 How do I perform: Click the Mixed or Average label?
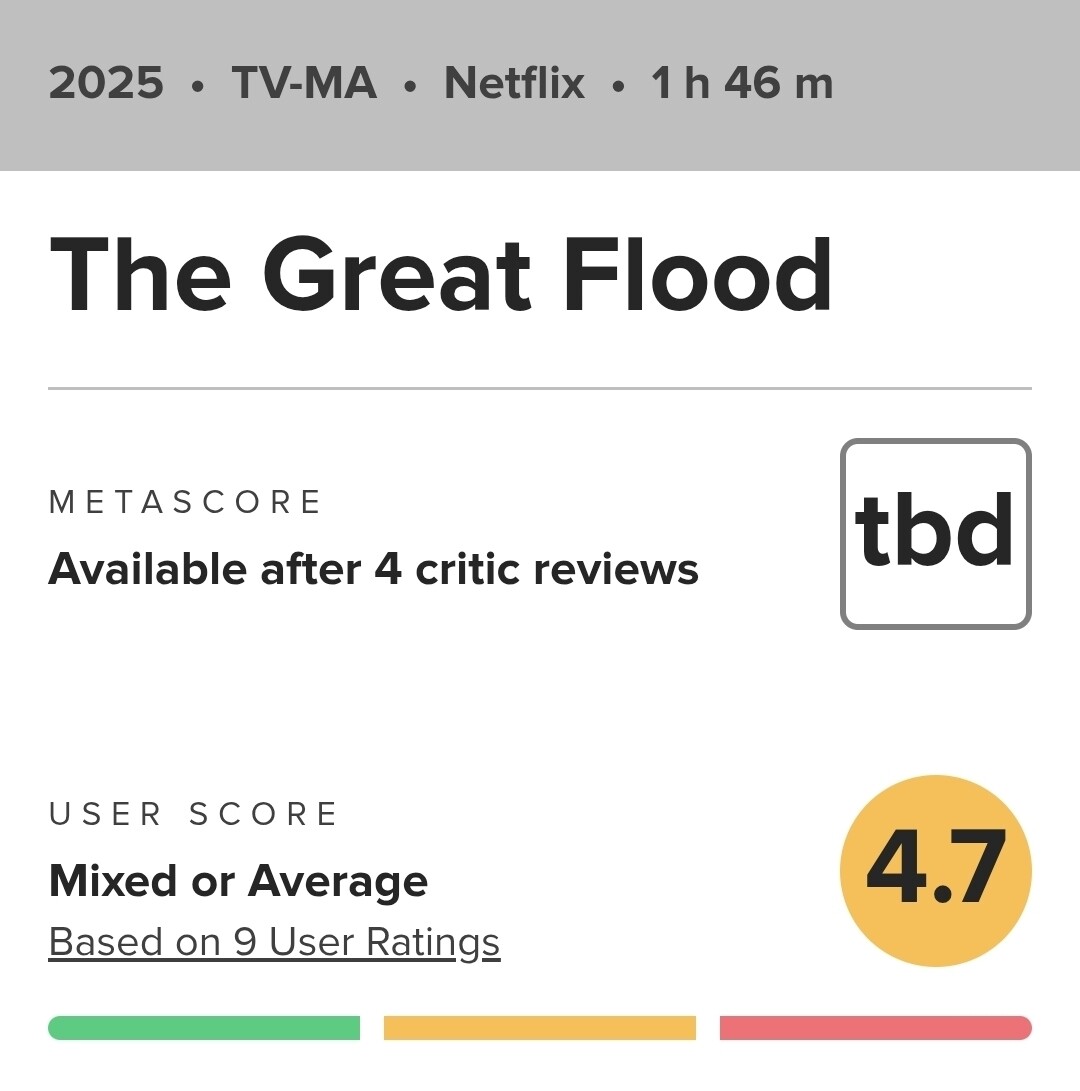point(238,881)
